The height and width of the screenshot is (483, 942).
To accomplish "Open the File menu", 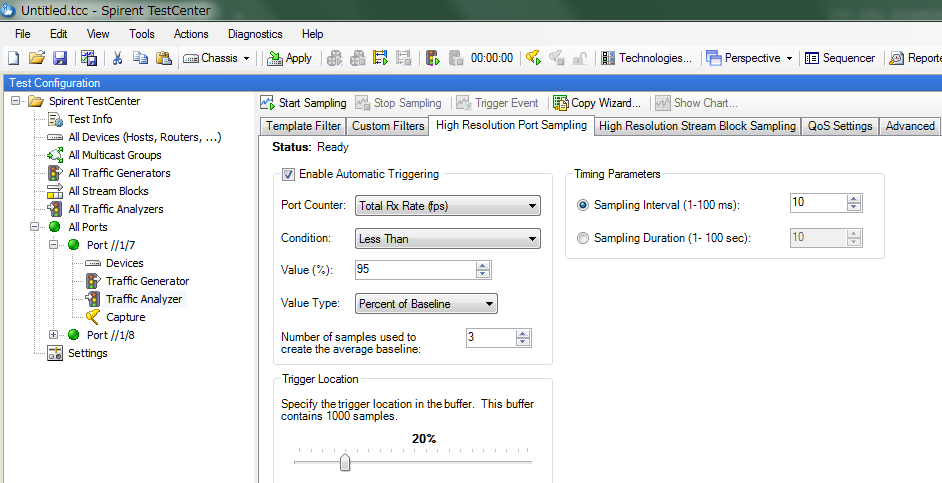I will coord(23,34).
